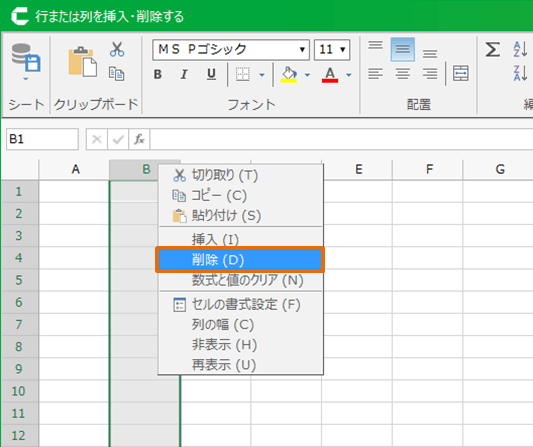This screenshot has width=533, height=447.
Task: Apply the red font color
Action: [330, 74]
